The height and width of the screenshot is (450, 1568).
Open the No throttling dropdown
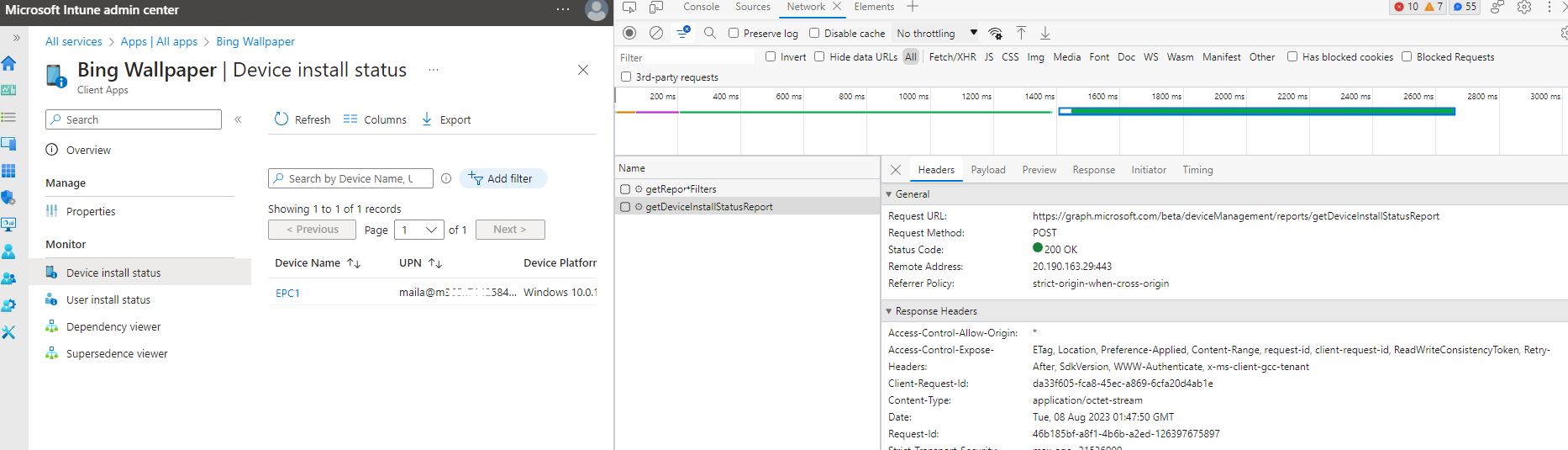937,34
